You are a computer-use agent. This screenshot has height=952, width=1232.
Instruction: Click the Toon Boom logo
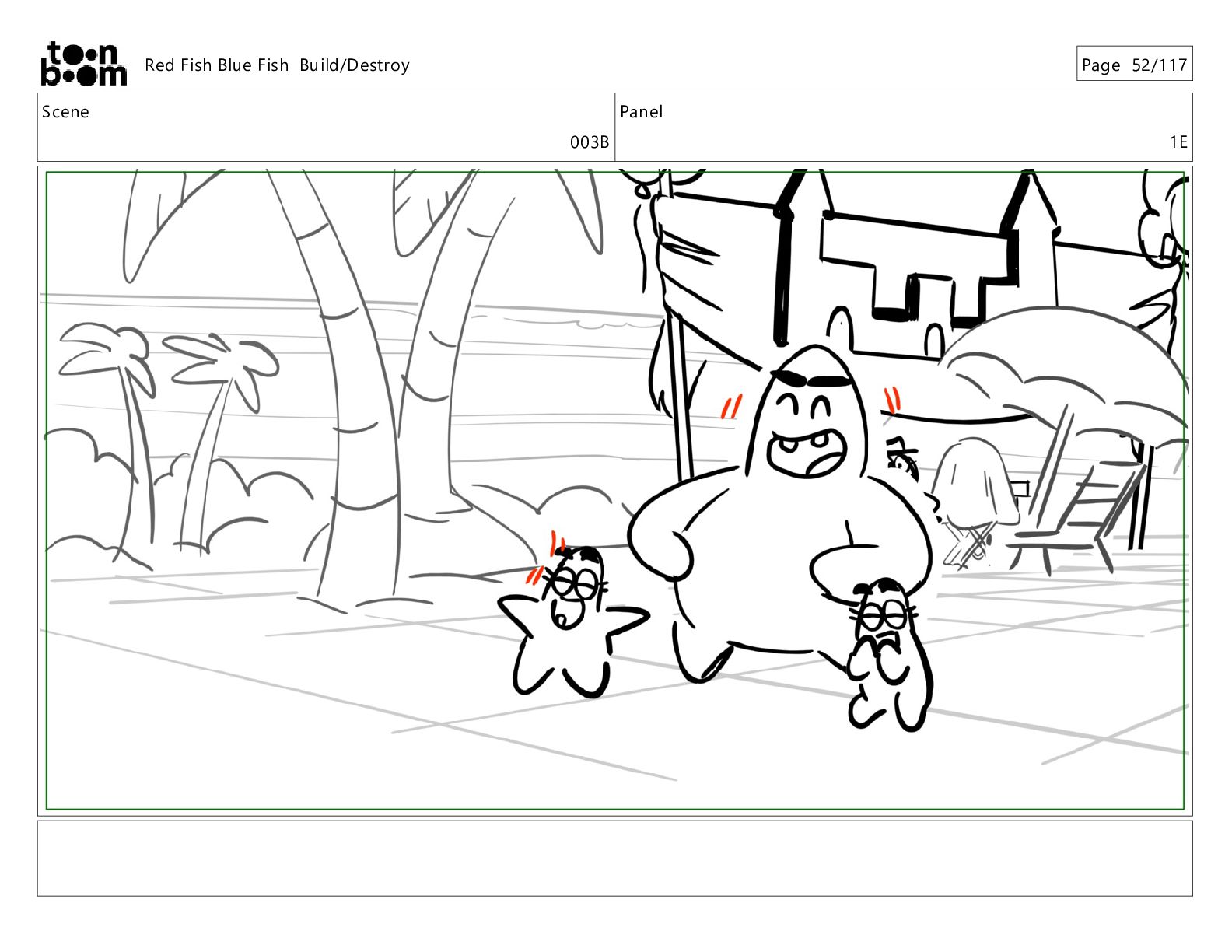83,64
